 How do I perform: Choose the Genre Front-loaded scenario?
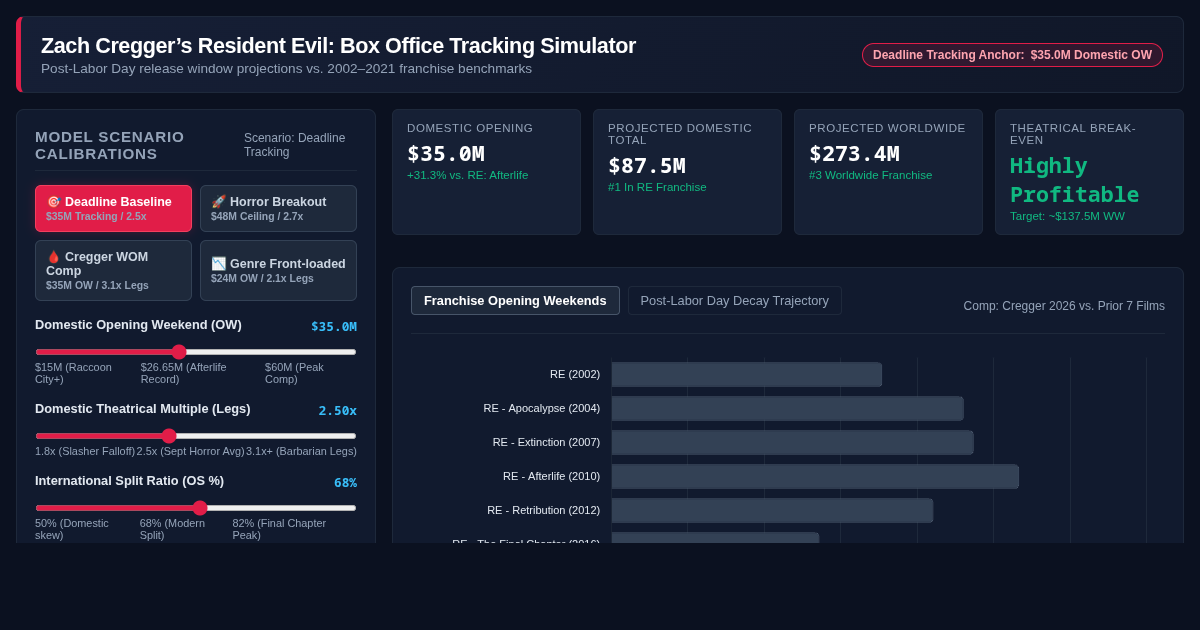tap(278, 270)
